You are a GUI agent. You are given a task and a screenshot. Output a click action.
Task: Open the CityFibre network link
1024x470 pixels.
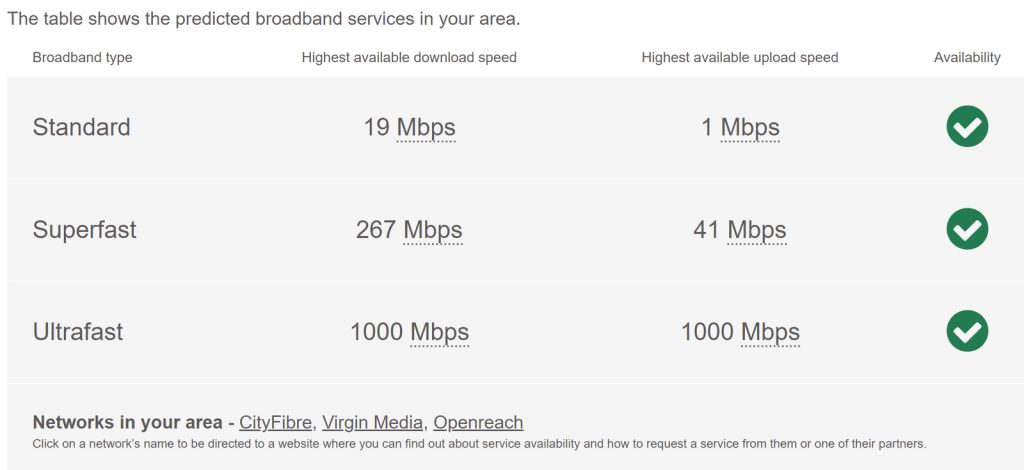[x=276, y=422]
